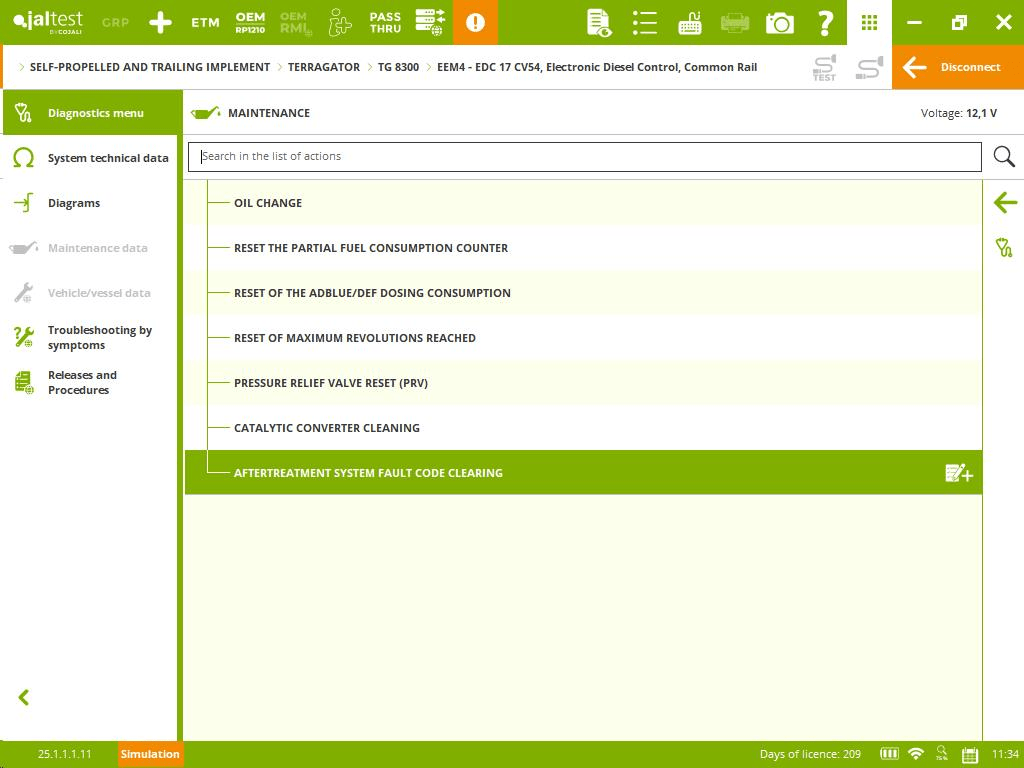
Task: Open the camera screenshot tool
Action: click(779, 22)
